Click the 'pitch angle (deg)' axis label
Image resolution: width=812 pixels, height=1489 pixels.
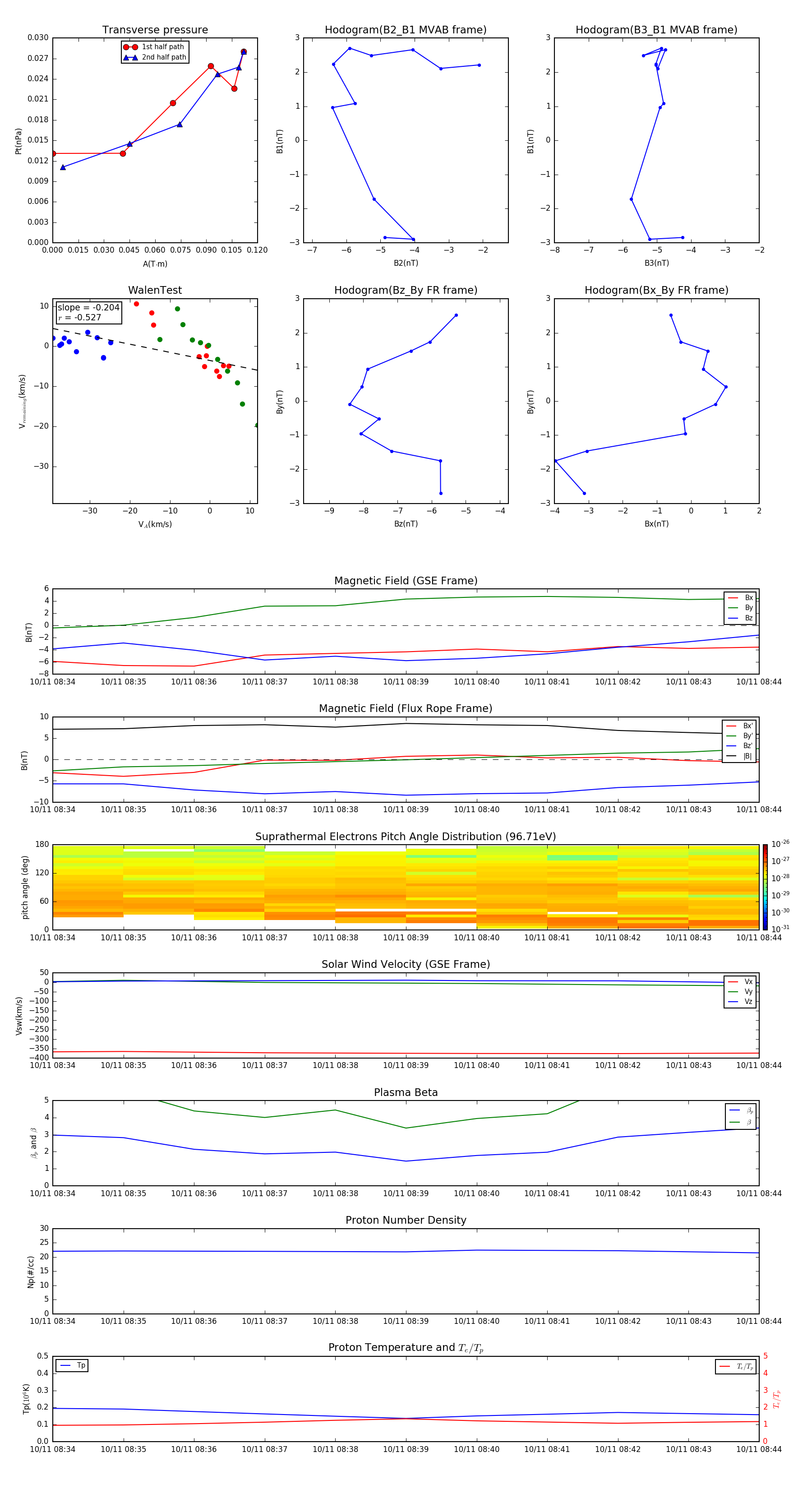click(x=25, y=887)
